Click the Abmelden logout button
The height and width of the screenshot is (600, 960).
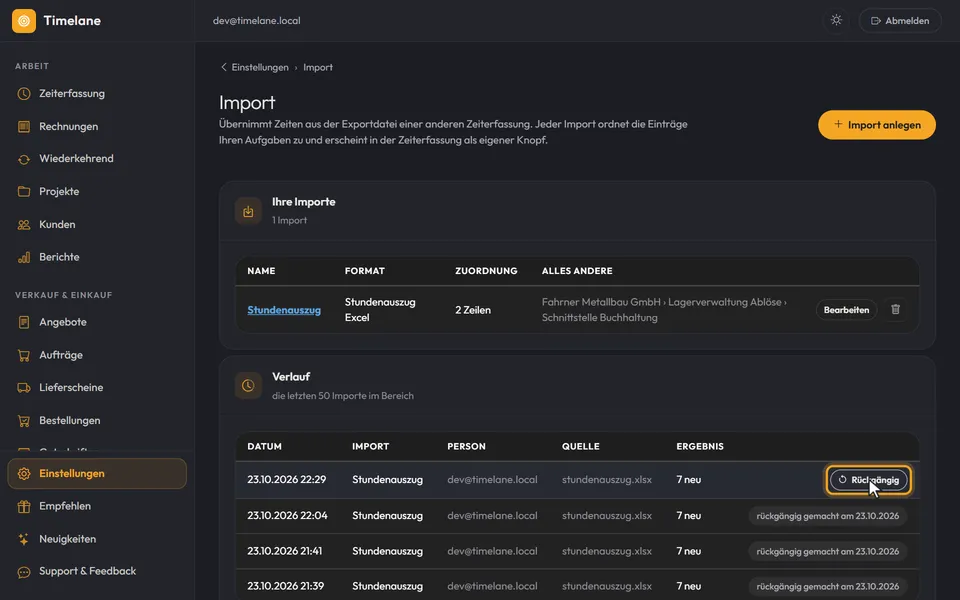coord(900,21)
